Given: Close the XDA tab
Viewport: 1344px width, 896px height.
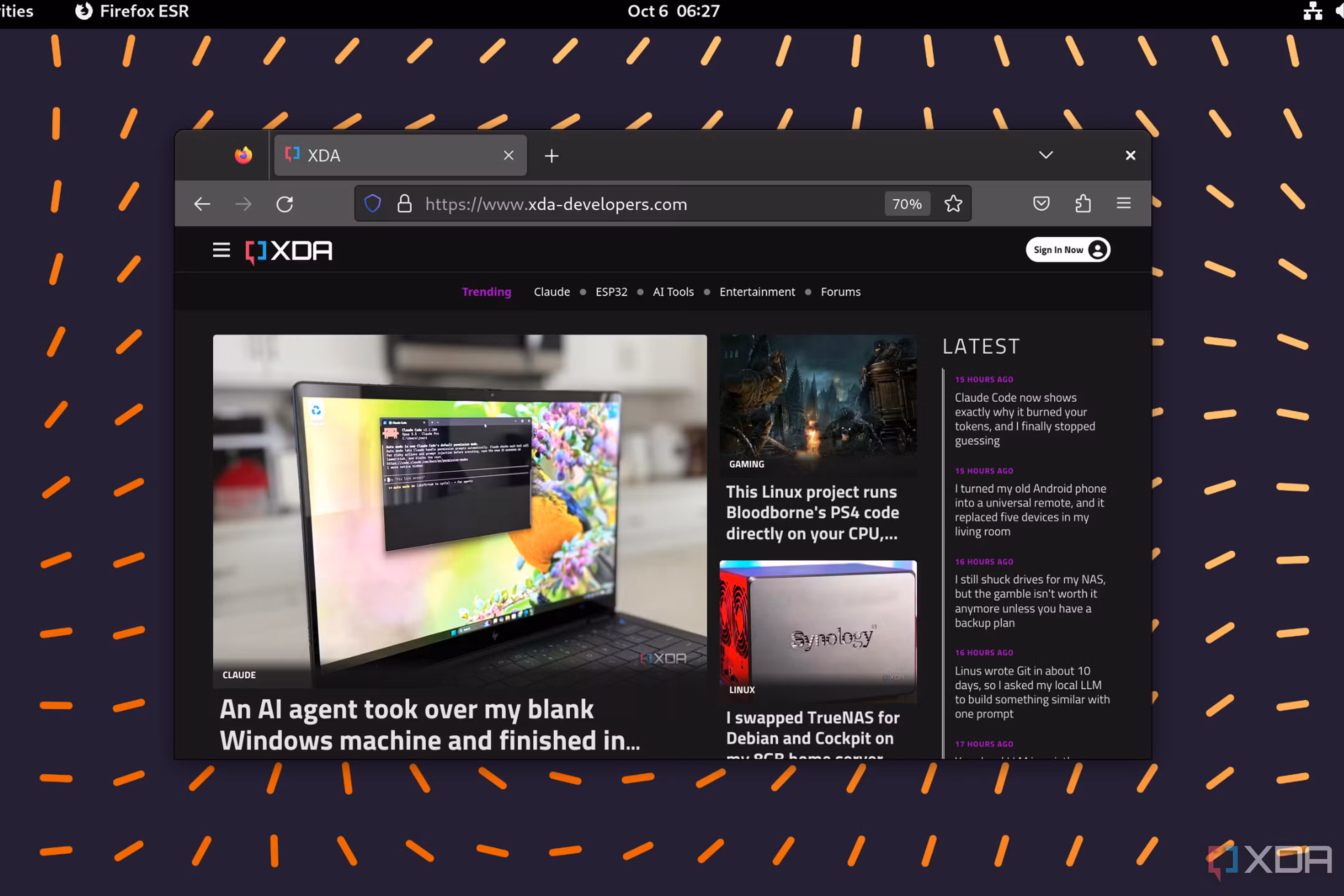Looking at the screenshot, I should coord(509,156).
